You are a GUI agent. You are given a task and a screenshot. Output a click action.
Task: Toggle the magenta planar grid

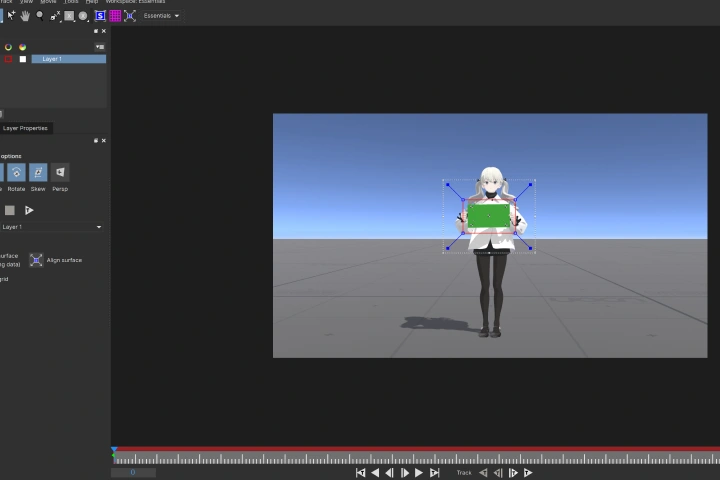click(115, 16)
